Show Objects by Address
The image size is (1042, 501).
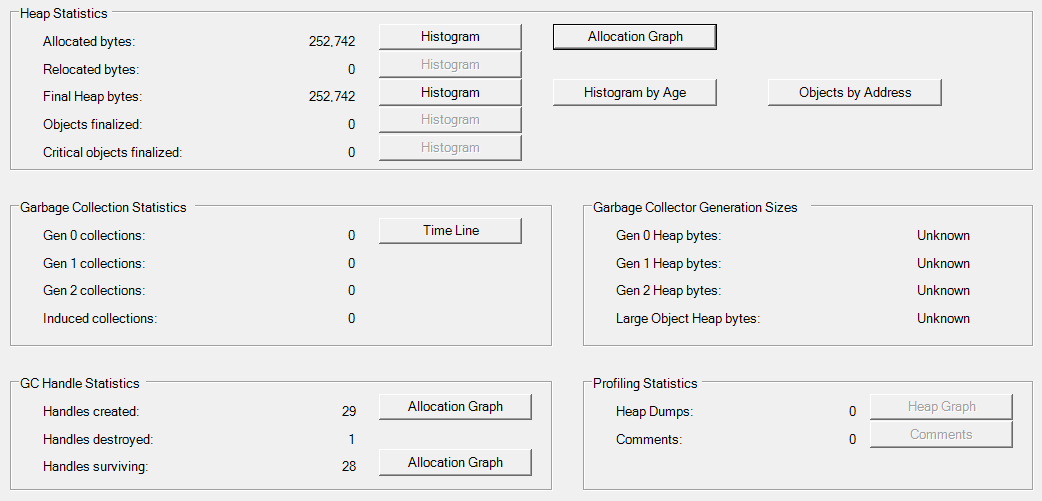point(855,92)
